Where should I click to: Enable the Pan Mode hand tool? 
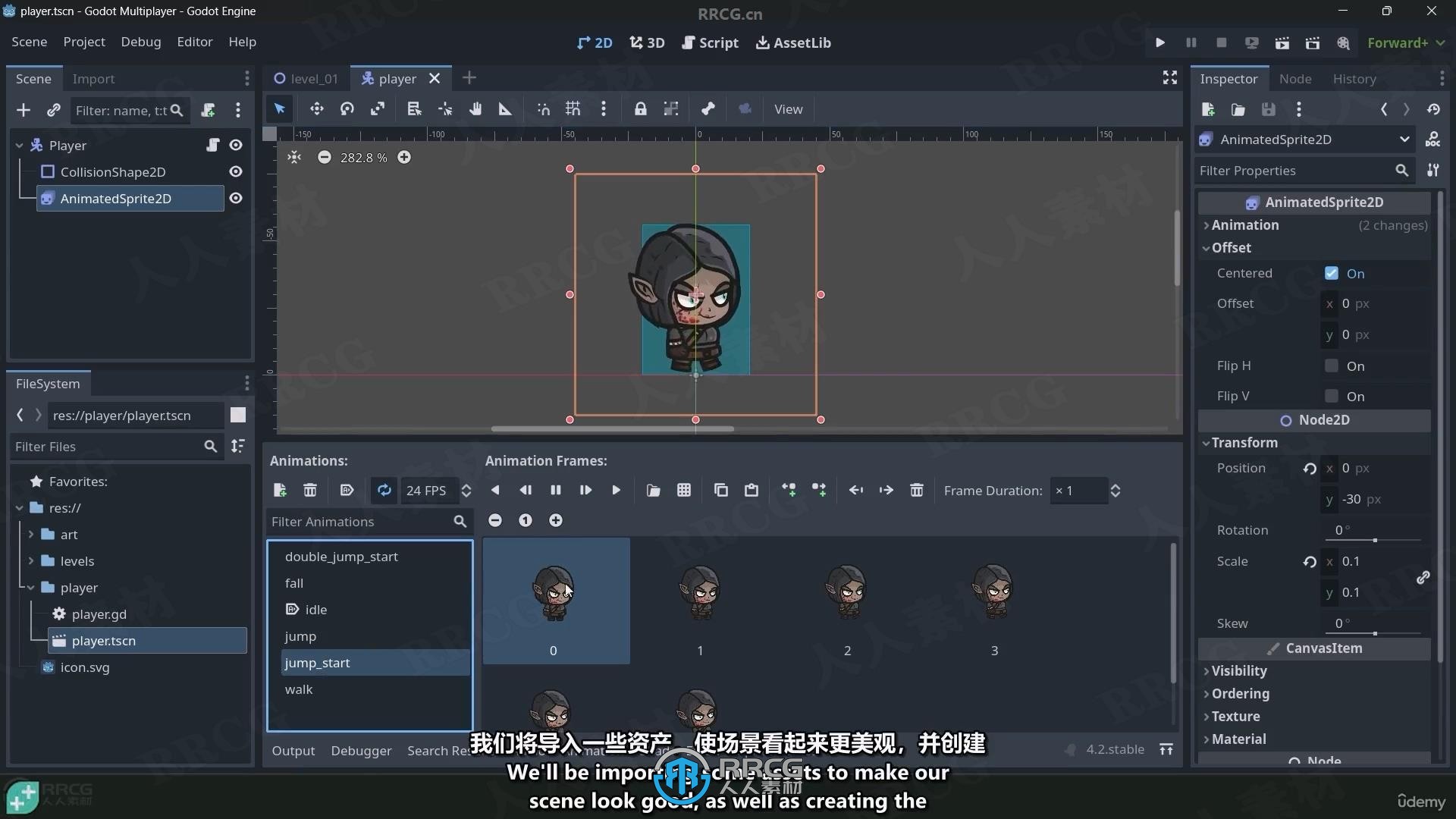coord(475,109)
